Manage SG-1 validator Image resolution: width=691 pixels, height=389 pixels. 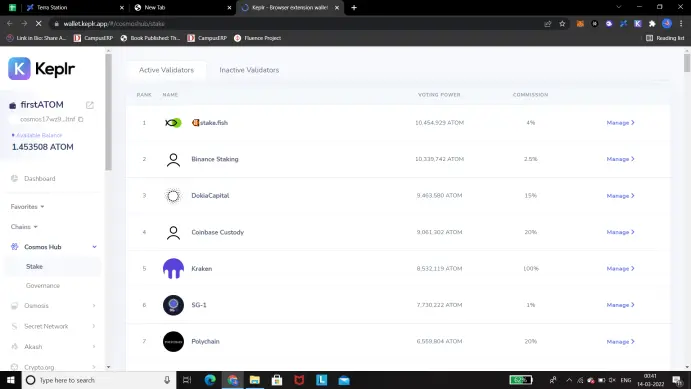click(x=620, y=305)
